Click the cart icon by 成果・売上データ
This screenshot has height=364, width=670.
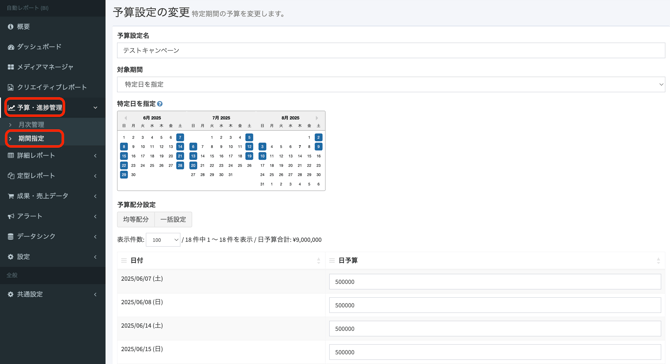coord(11,196)
